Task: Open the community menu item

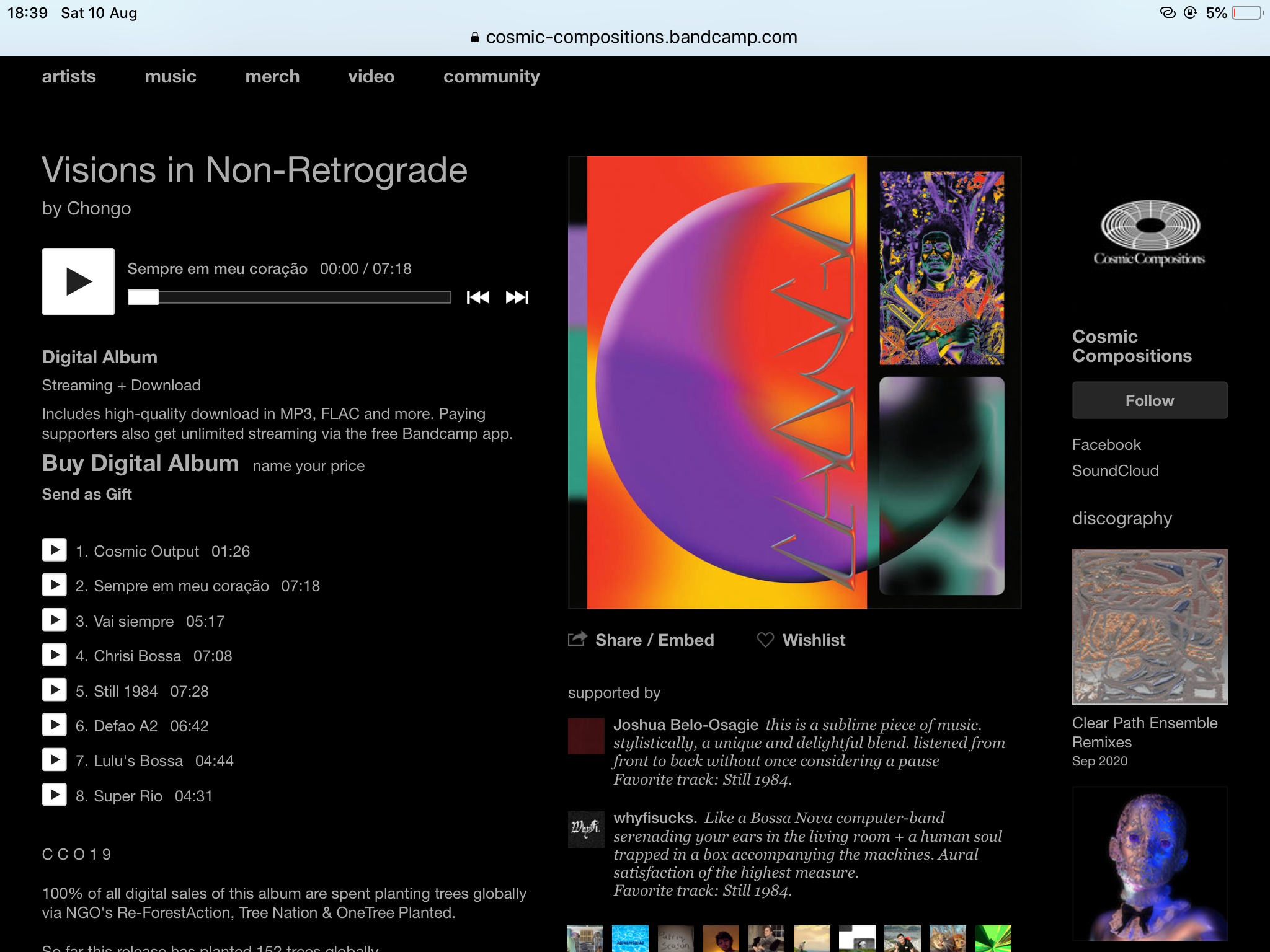Action: coord(492,77)
